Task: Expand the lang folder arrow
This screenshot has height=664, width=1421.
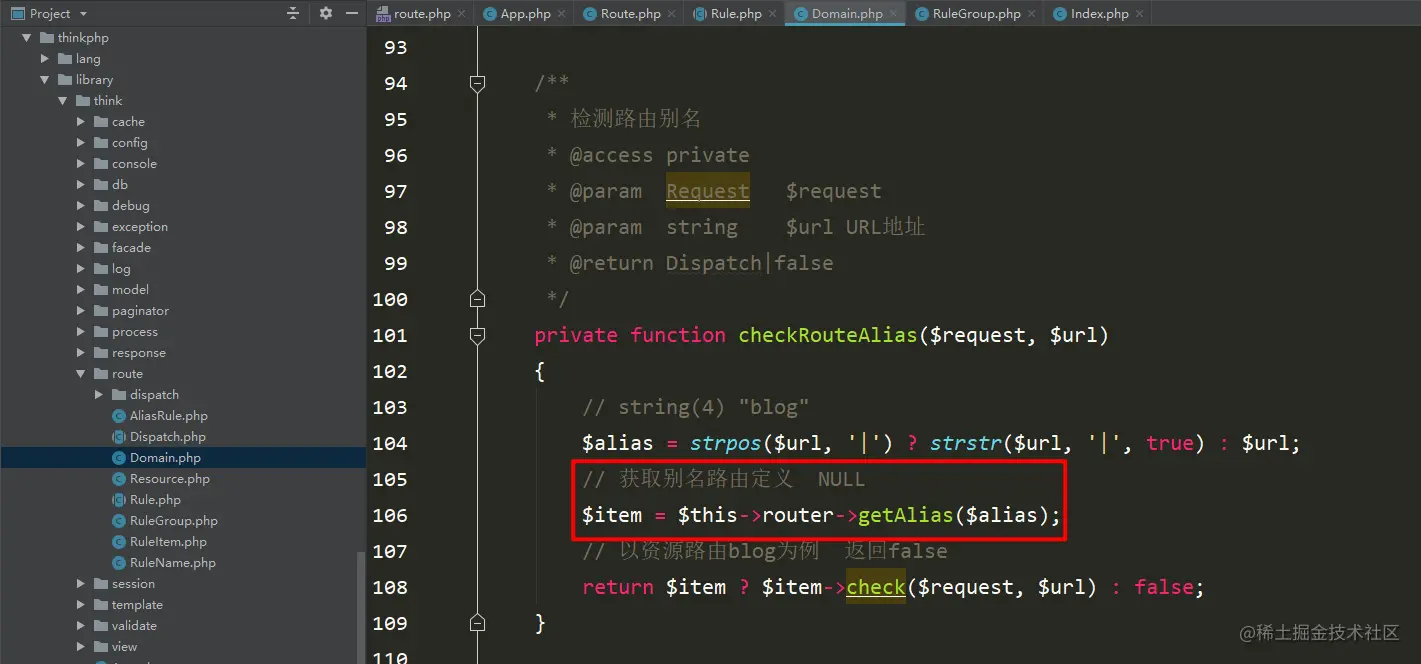Action: point(45,59)
